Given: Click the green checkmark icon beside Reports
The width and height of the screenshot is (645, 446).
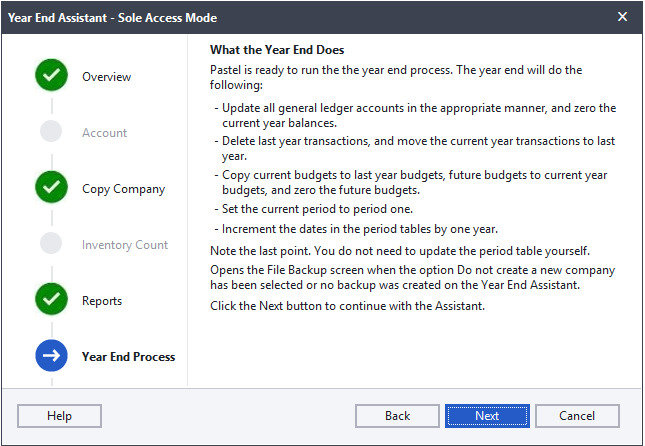Looking at the screenshot, I should click(51, 299).
